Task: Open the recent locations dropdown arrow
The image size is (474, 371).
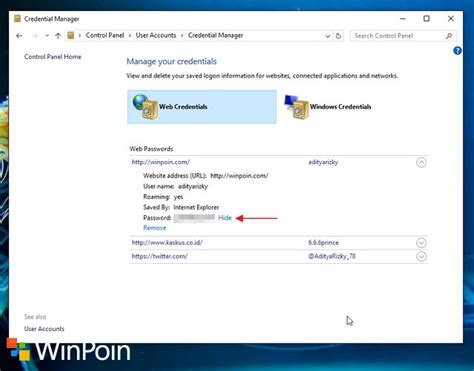Action: click(47, 36)
